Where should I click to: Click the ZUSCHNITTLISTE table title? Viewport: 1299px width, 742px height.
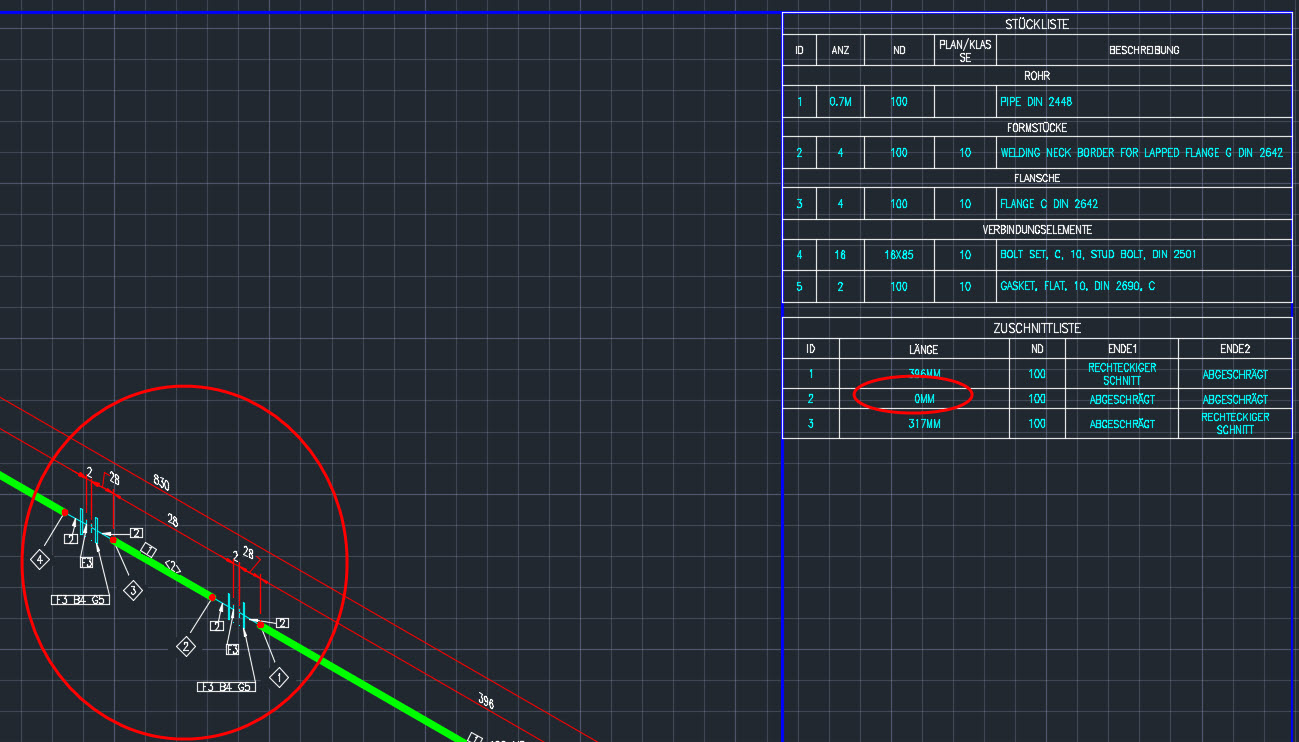pos(1037,328)
